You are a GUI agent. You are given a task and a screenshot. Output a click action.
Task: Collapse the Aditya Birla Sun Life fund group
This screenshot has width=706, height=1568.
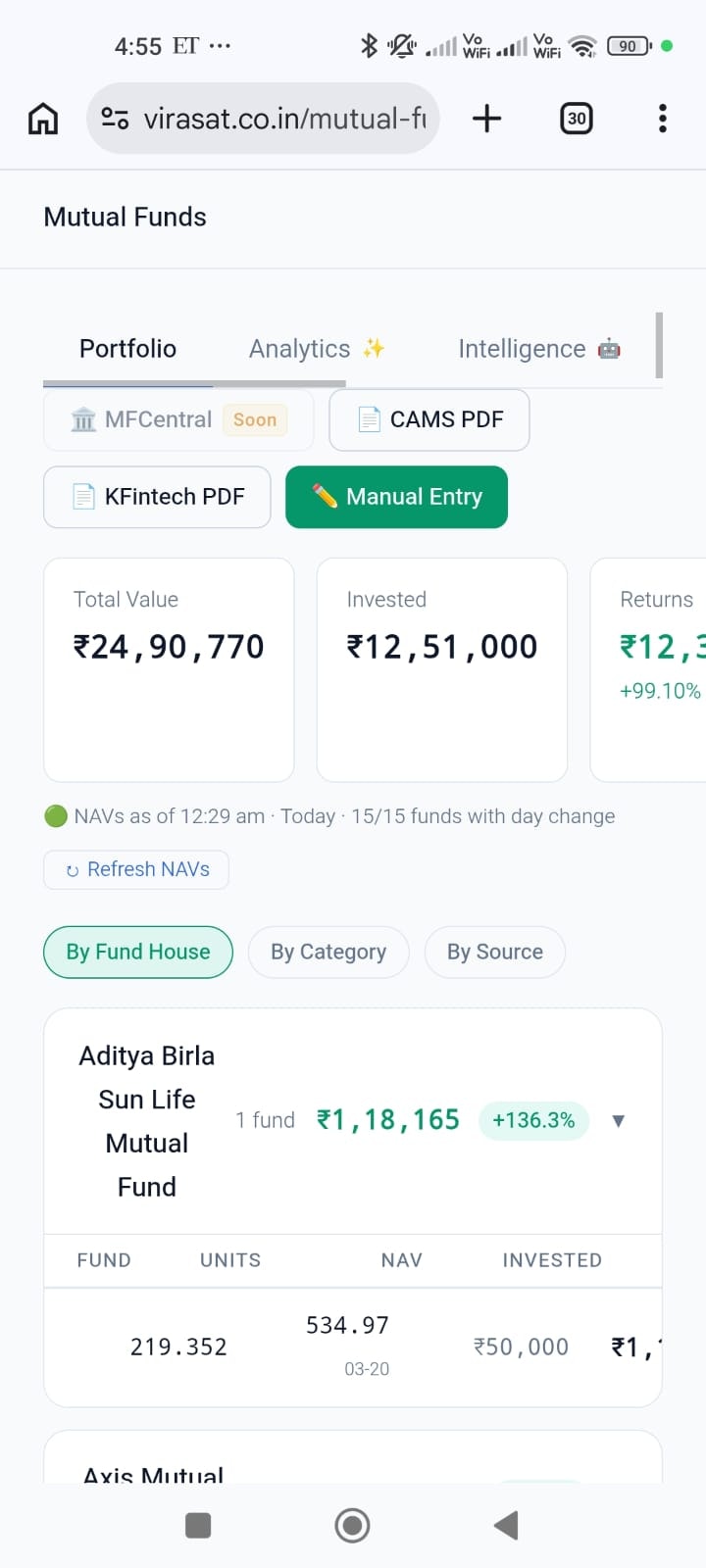click(618, 1120)
